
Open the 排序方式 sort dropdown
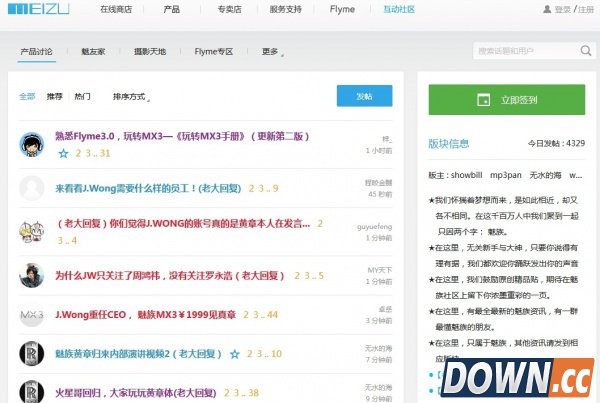(x=131, y=97)
